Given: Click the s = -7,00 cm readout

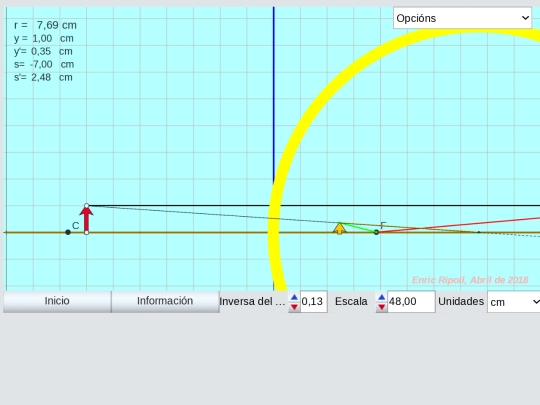Looking at the screenshot, I should pyautogui.click(x=44, y=64).
